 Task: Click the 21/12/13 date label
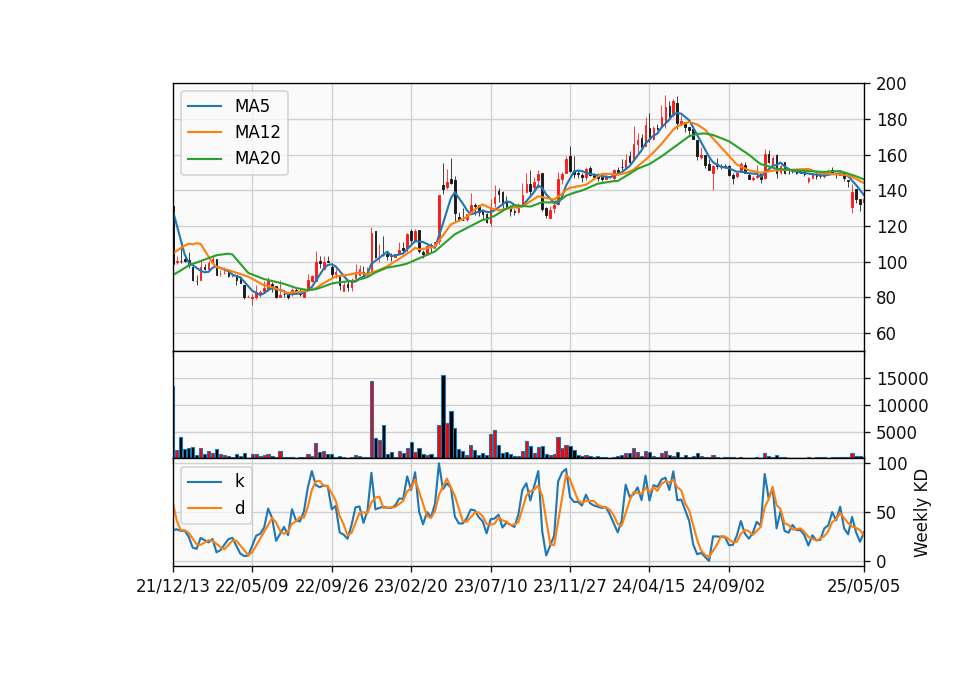pos(173,586)
